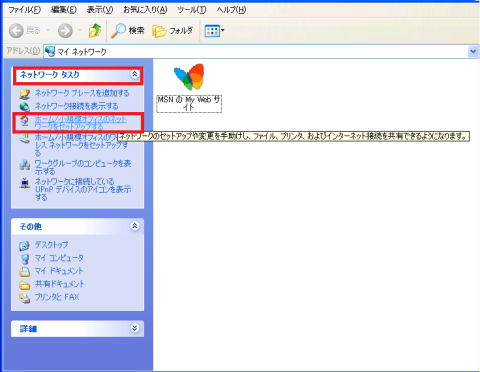This screenshot has height=372, width=480.
Task: Collapse the ネットワーク タスク panel
Action: [x=134, y=74]
